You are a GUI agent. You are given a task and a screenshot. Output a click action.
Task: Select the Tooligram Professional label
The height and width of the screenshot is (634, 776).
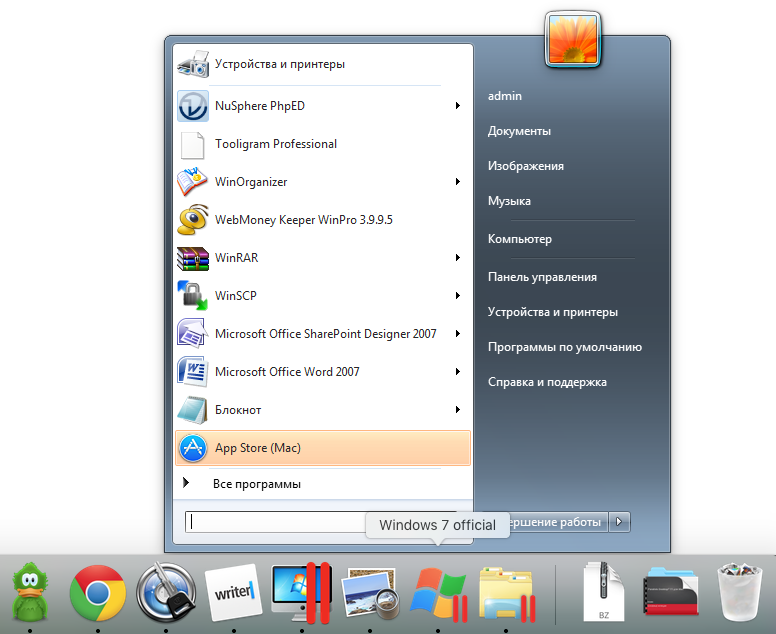coord(276,144)
